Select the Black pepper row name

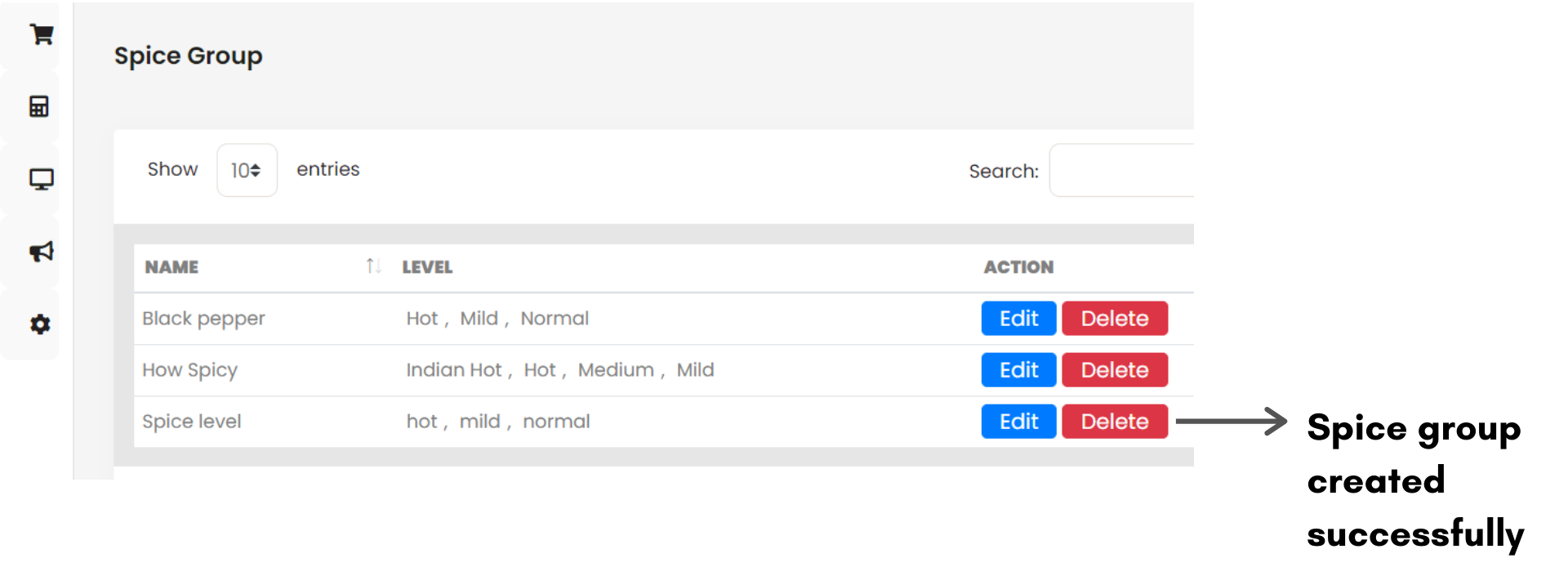pos(203,319)
